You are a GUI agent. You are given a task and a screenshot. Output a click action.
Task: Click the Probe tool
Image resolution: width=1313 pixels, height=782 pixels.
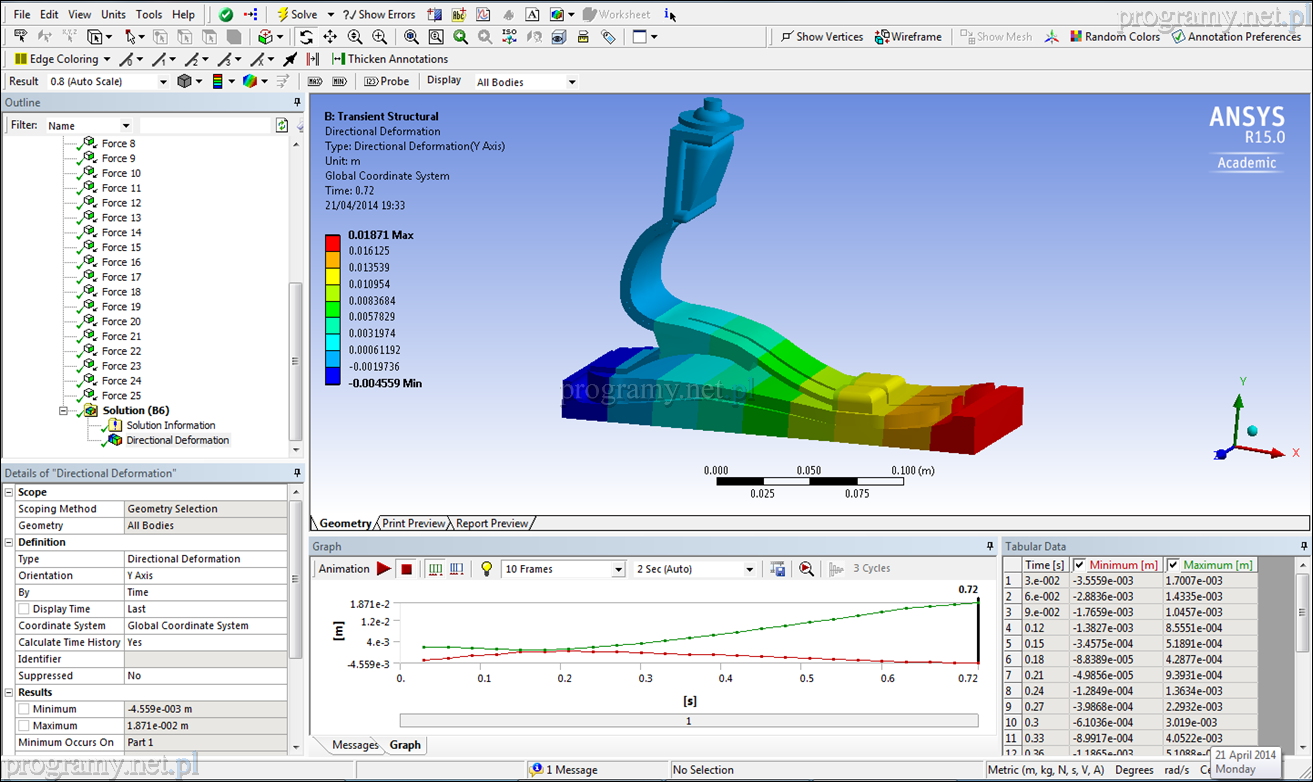tap(387, 82)
